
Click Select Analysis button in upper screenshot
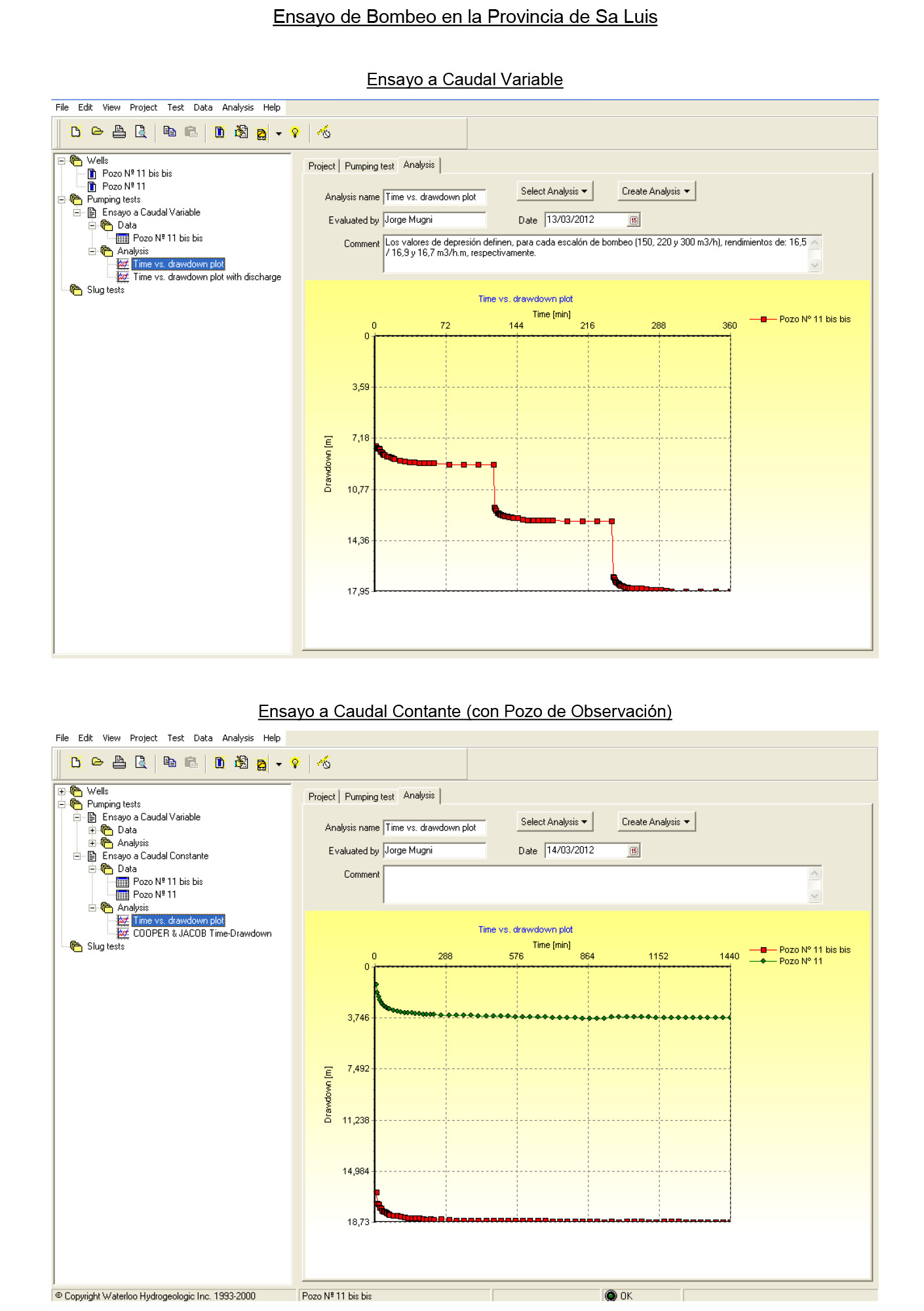[x=554, y=191]
